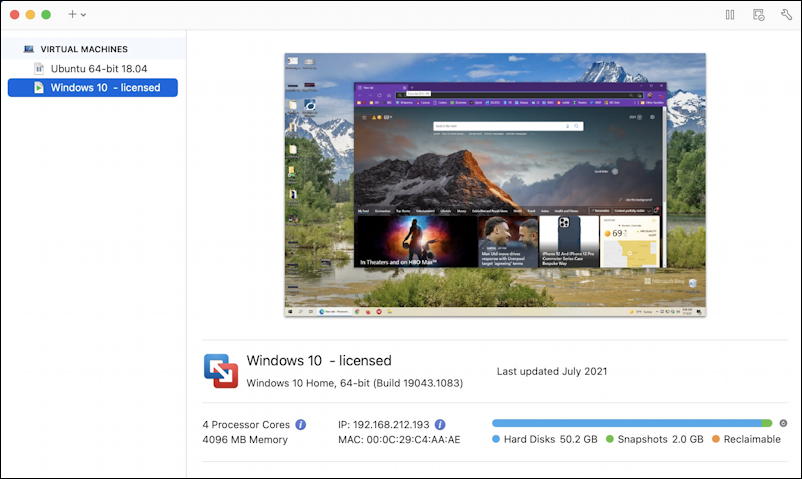802x479 pixels.
Task: Click the plus icon to add a VM
Action: pyautogui.click(x=72, y=15)
